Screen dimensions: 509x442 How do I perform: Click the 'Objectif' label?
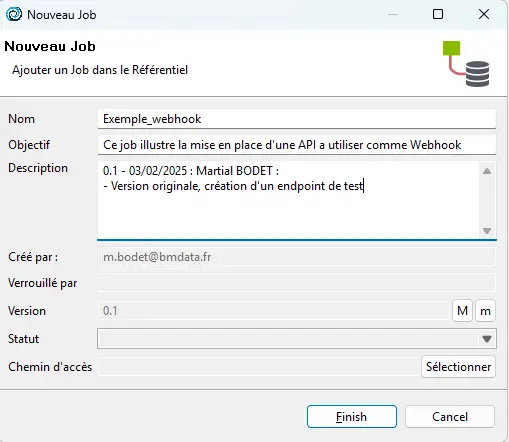(x=29, y=145)
